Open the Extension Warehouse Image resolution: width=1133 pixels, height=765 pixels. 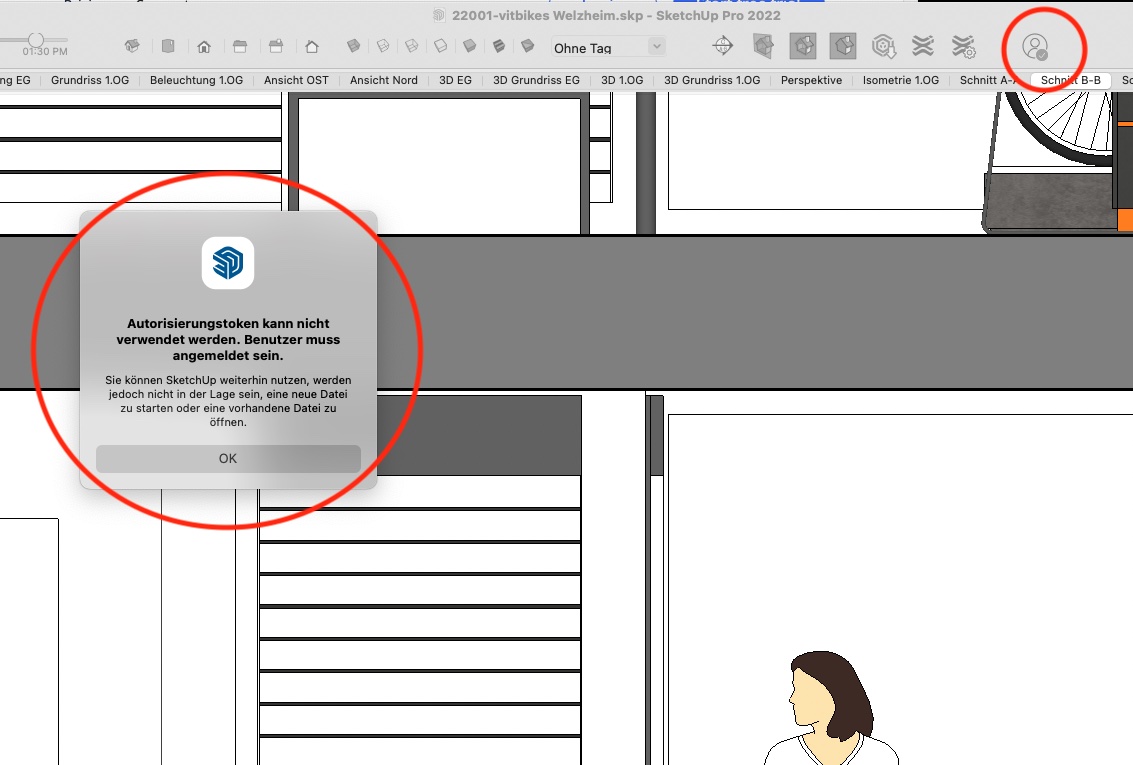click(923, 46)
